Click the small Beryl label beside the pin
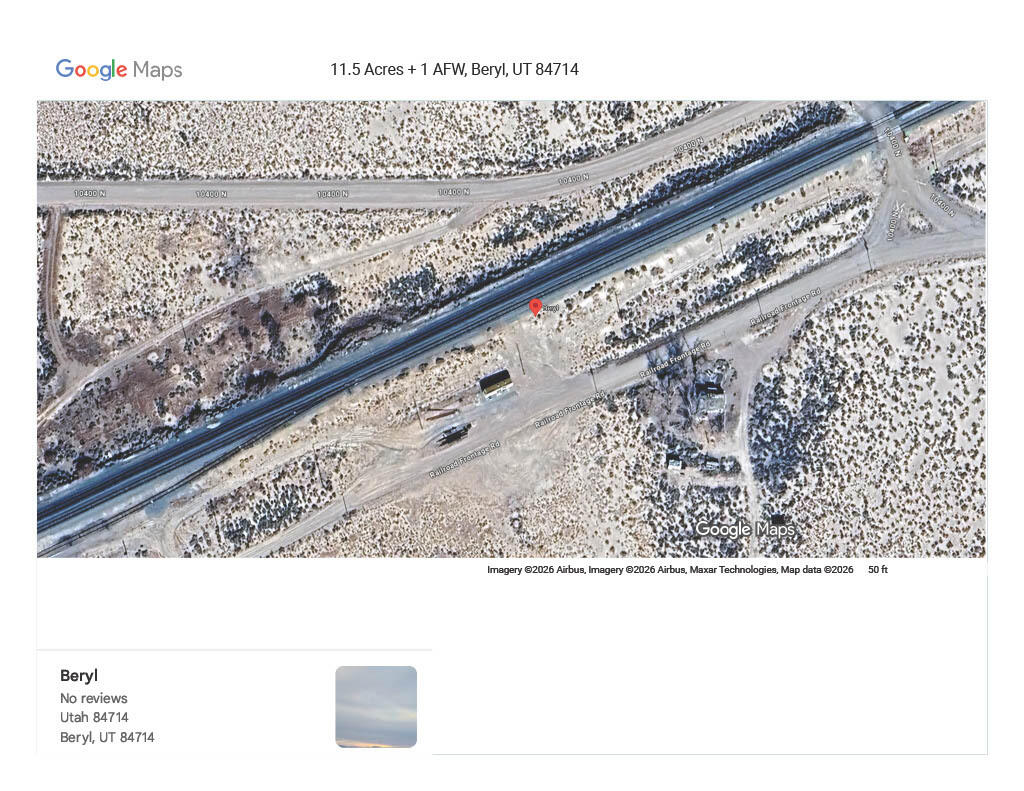This screenshot has height=791, width=1024. click(551, 308)
